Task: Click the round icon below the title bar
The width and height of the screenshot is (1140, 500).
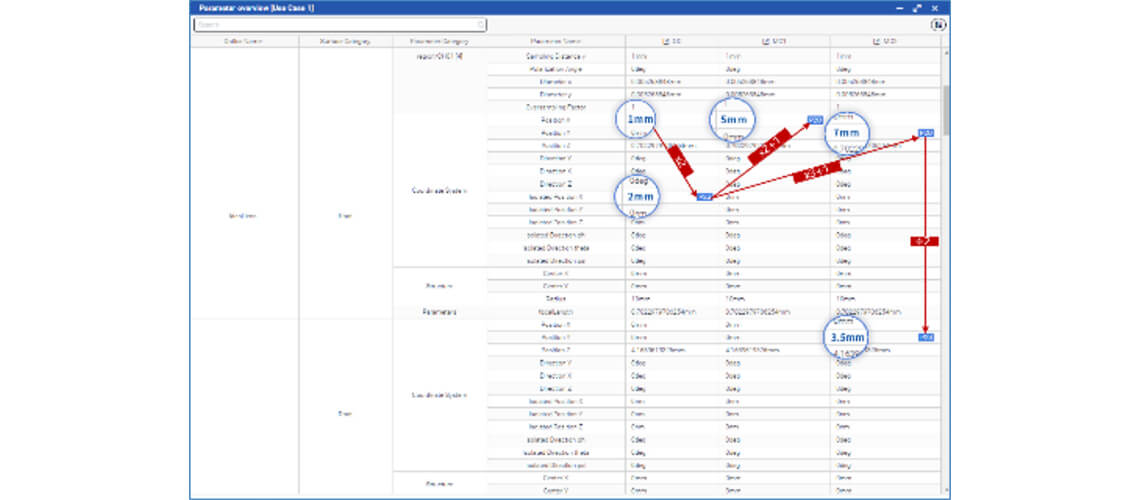Action: click(x=938, y=24)
